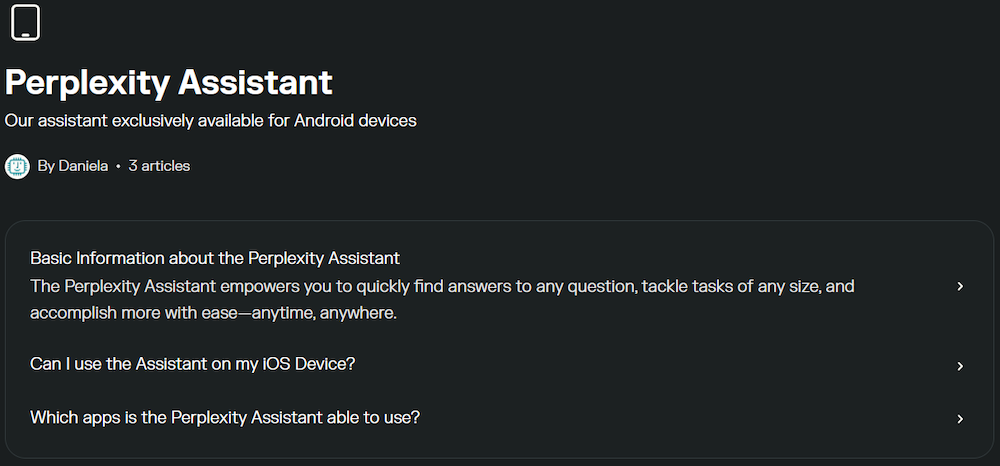
Task: Click the word 'Perplexity' in the page heading
Action: [88, 84]
